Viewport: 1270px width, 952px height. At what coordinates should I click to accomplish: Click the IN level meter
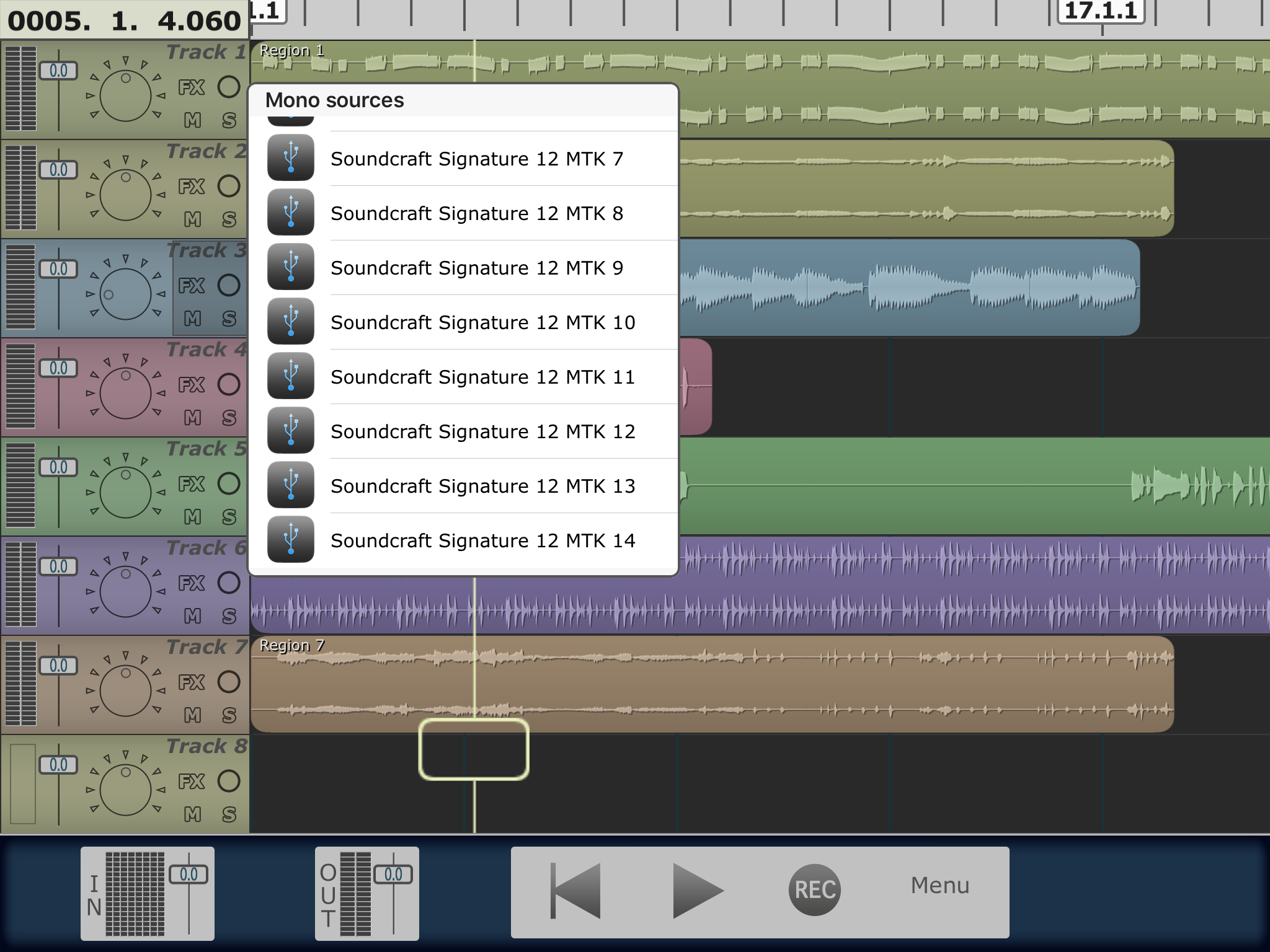(x=135, y=894)
